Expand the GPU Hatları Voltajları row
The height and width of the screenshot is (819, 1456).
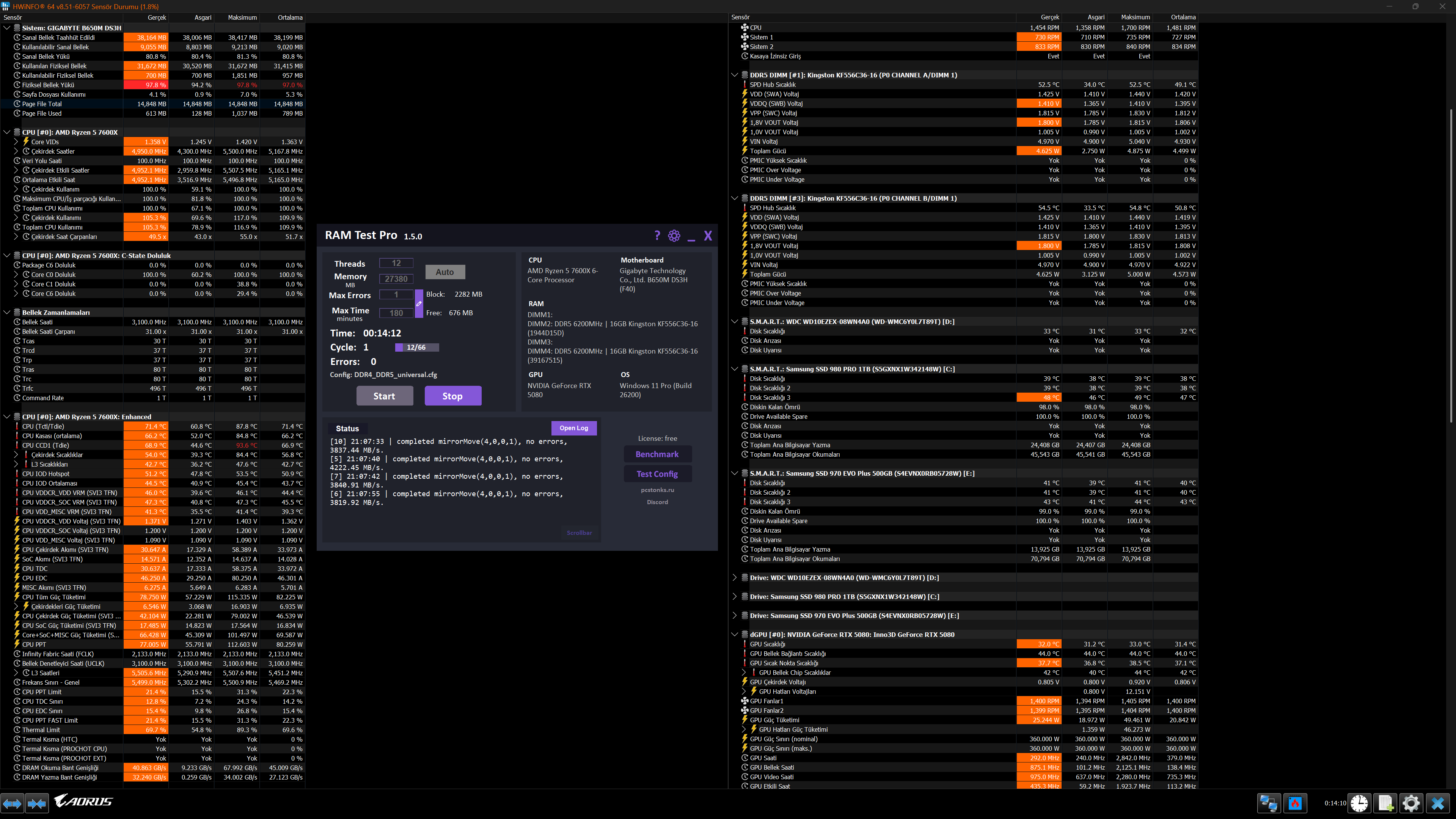tap(744, 691)
